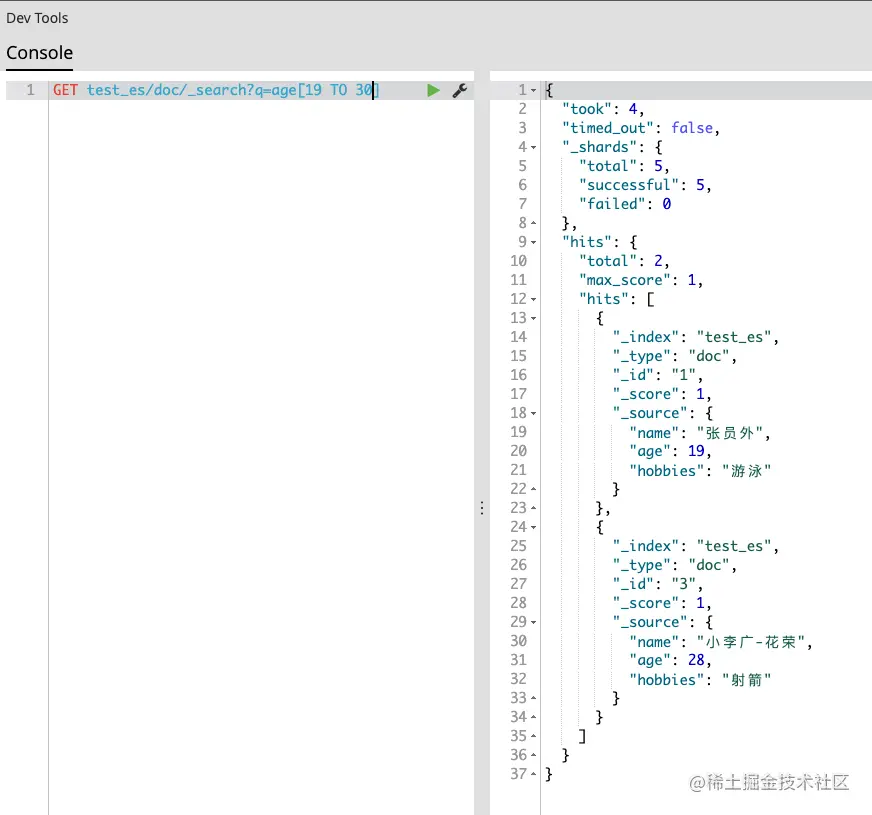
Task: Click first "_index": "test_es" on line 14
Action: coord(695,337)
